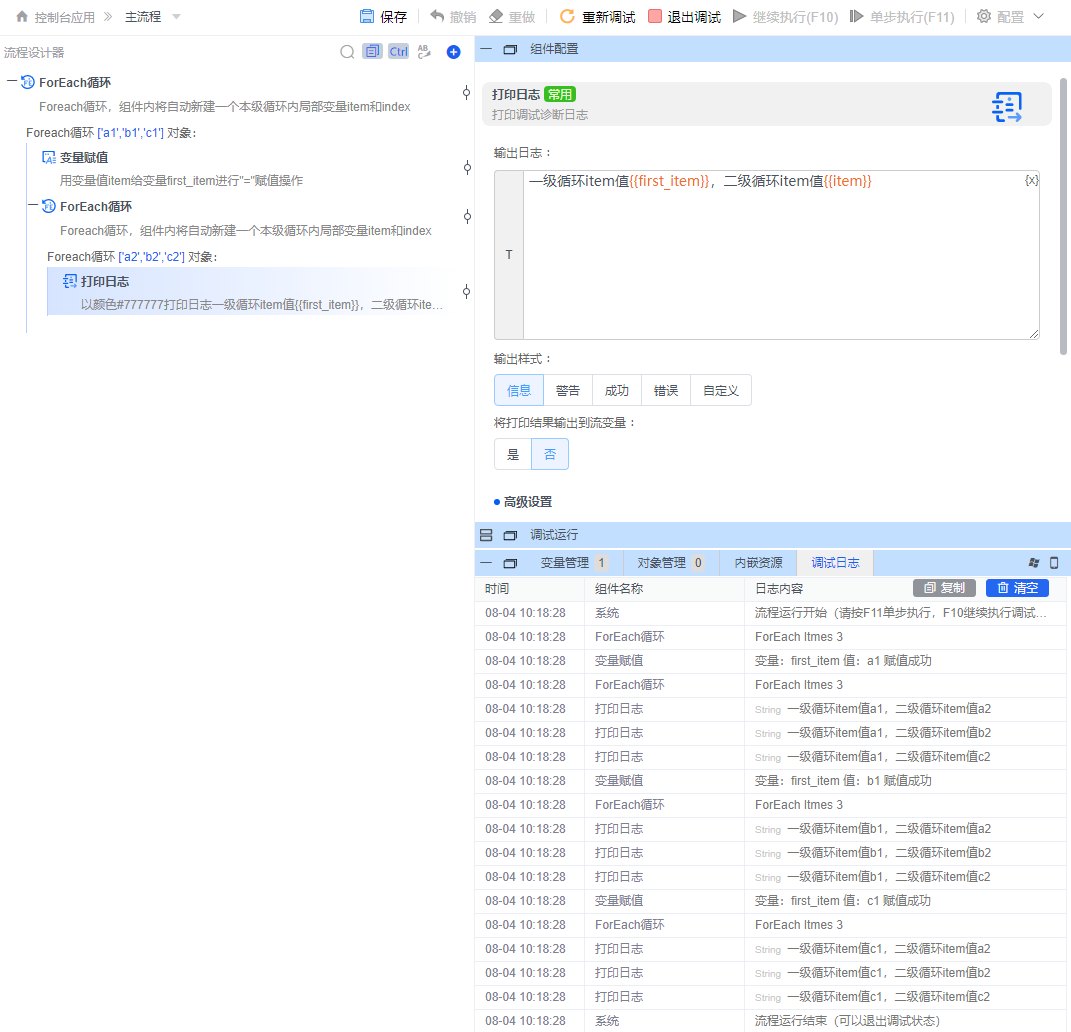Click the 清空 clear log button

(x=1017, y=588)
